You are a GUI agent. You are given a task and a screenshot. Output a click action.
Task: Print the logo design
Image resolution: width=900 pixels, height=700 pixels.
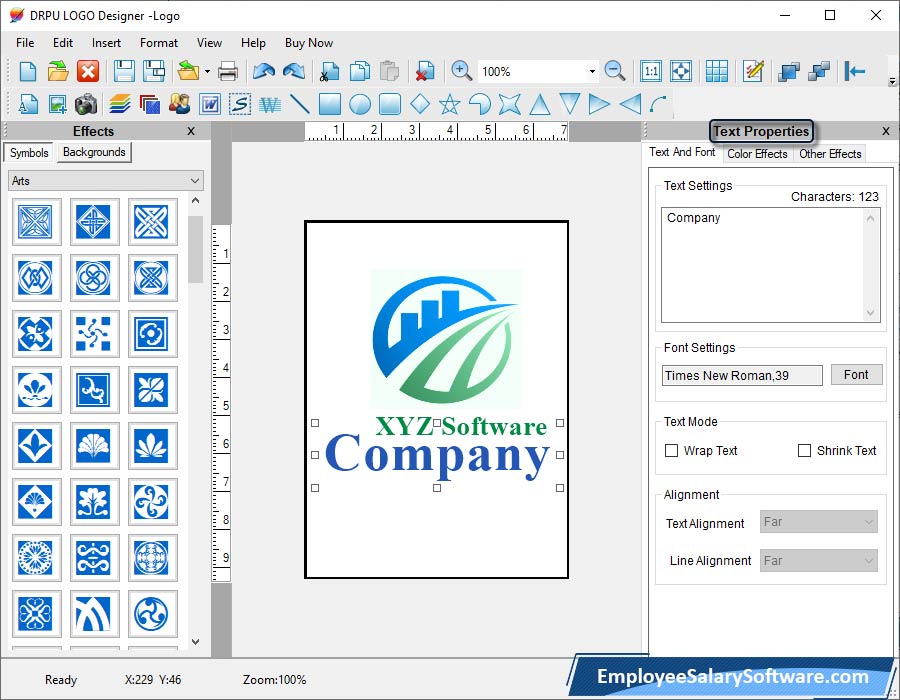[x=228, y=72]
